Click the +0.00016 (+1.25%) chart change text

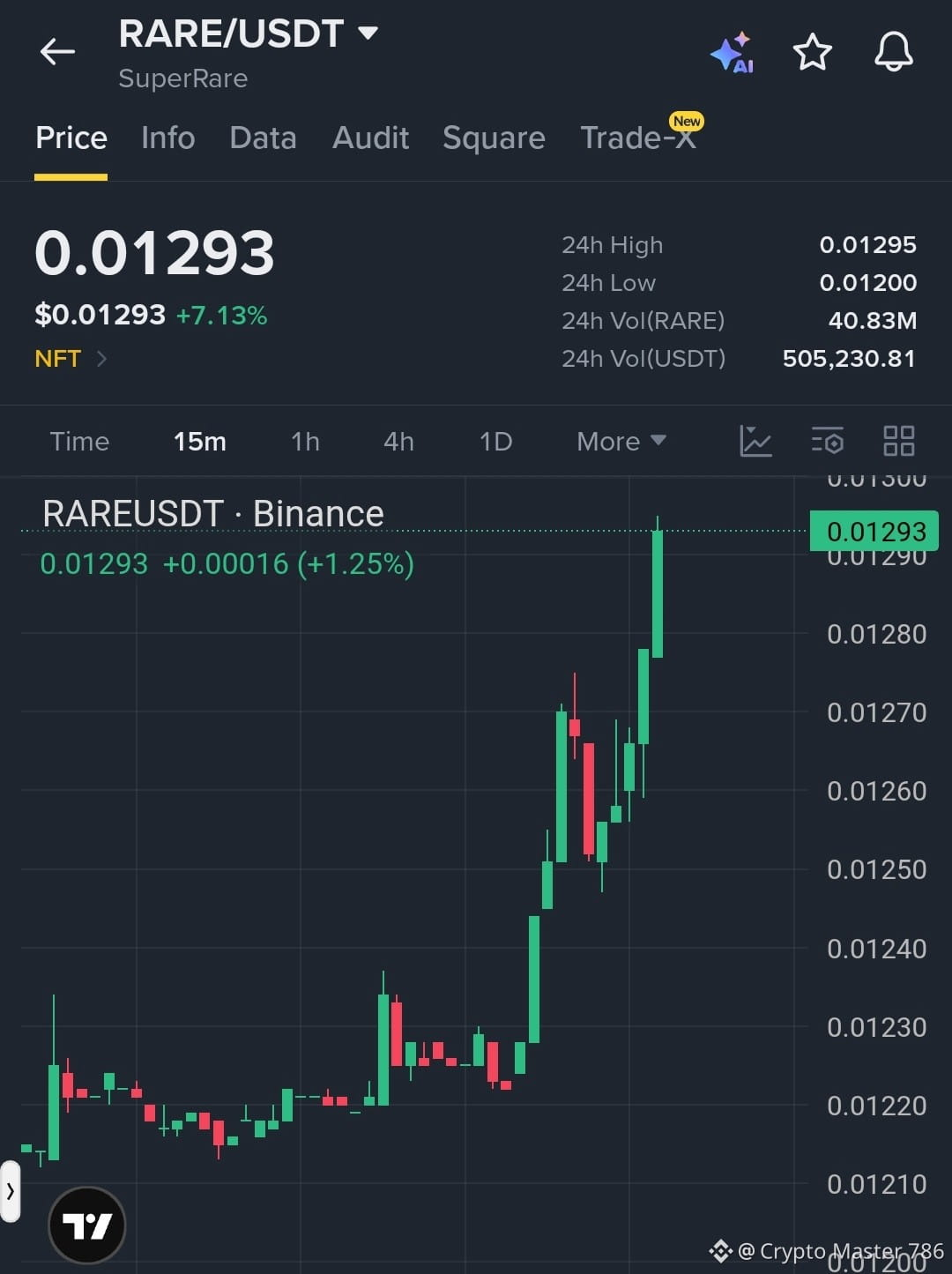pyautogui.click(x=288, y=563)
